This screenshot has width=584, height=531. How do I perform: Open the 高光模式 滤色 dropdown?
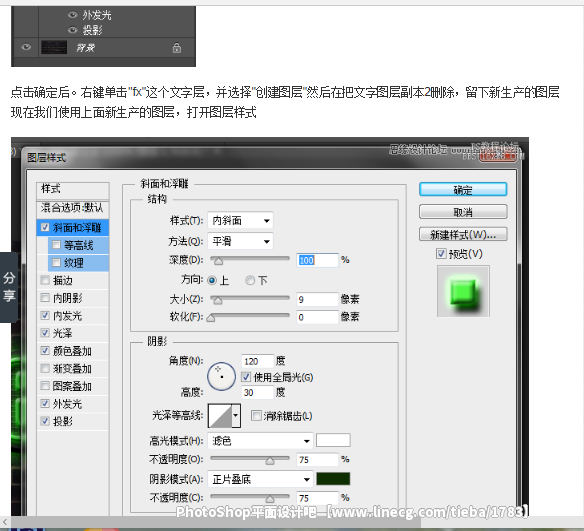(260, 441)
